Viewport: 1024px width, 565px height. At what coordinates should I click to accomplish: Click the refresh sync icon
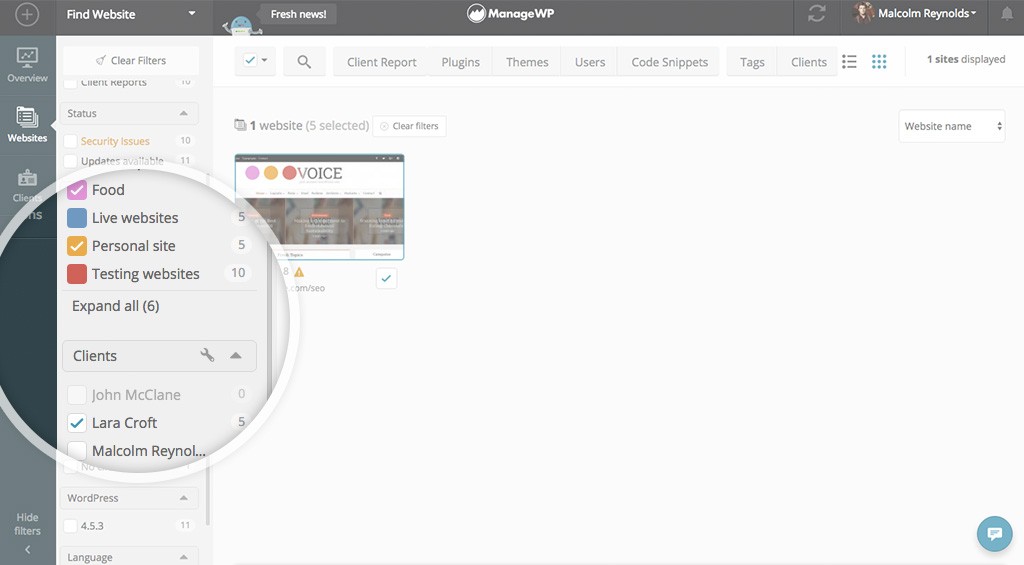[x=817, y=14]
